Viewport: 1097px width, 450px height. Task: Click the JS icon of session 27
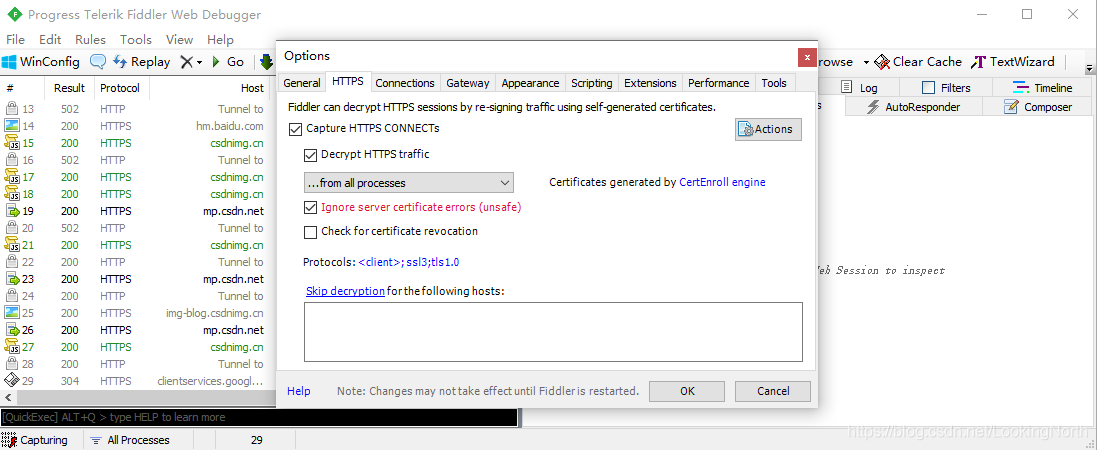(11, 346)
